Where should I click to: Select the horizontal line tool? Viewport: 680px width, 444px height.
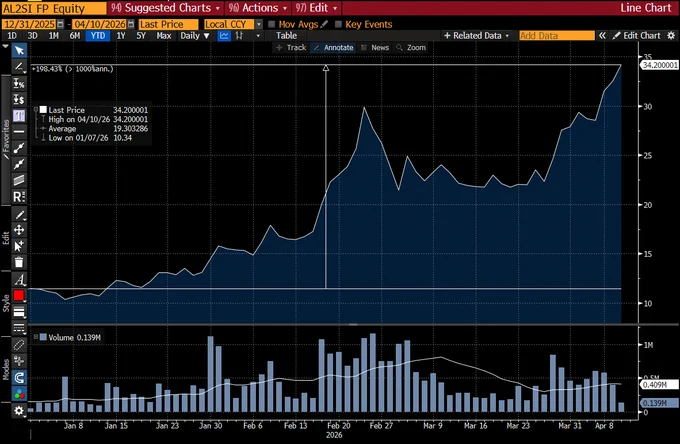(x=19, y=131)
